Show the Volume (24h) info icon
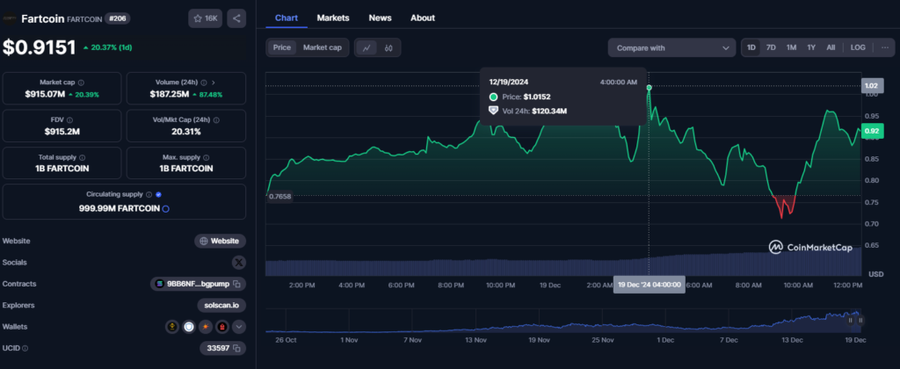The height and width of the screenshot is (369, 900). 204,83
